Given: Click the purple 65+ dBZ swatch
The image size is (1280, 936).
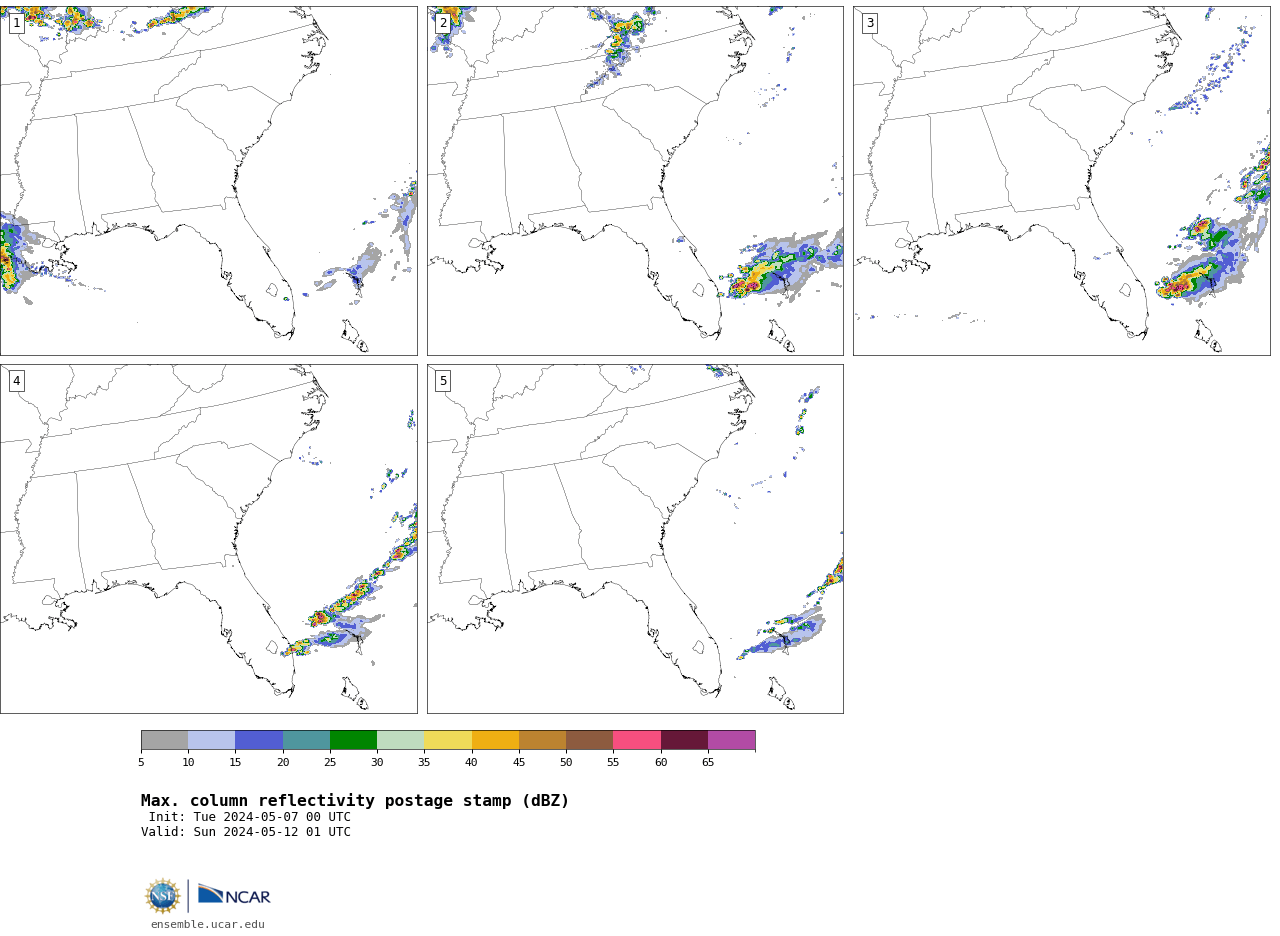Looking at the screenshot, I should (731, 740).
